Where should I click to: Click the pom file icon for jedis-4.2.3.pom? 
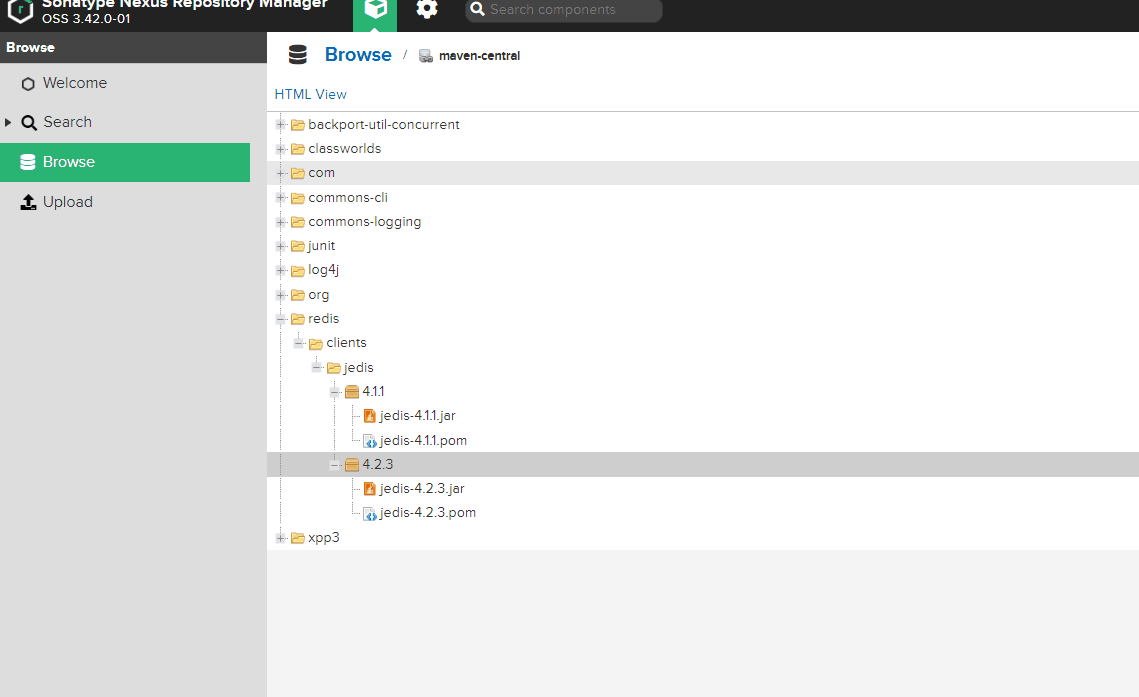click(370, 513)
